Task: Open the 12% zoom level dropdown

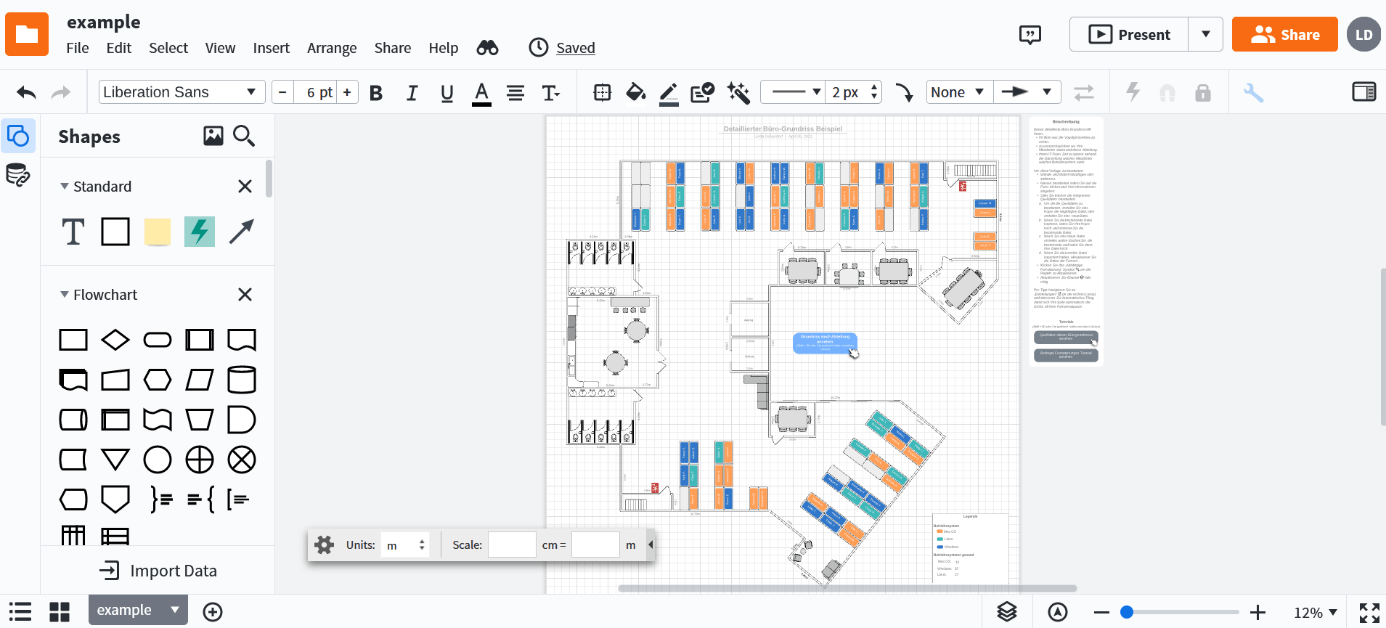Action: point(1313,611)
